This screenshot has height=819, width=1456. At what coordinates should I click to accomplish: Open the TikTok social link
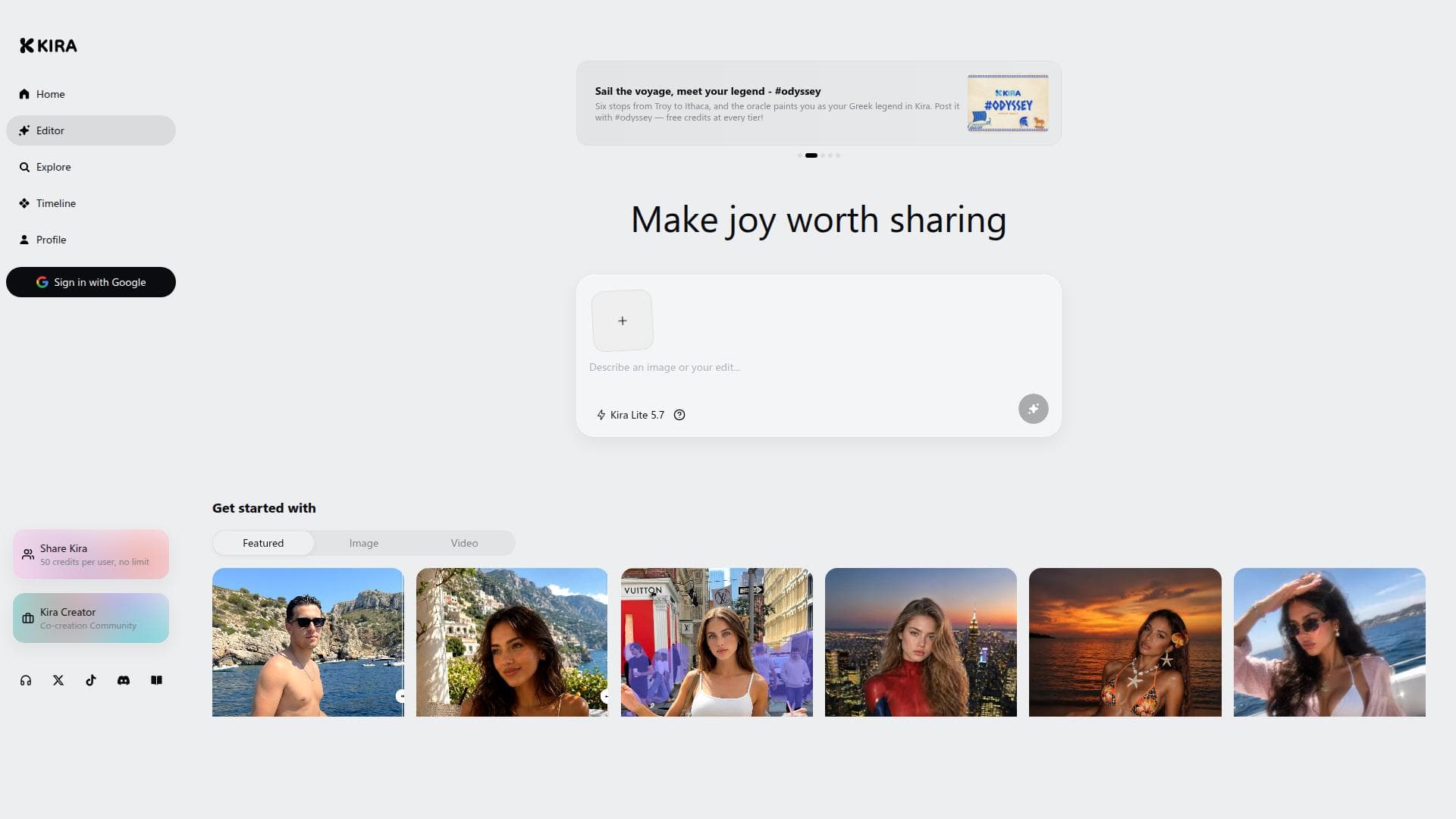pos(91,680)
